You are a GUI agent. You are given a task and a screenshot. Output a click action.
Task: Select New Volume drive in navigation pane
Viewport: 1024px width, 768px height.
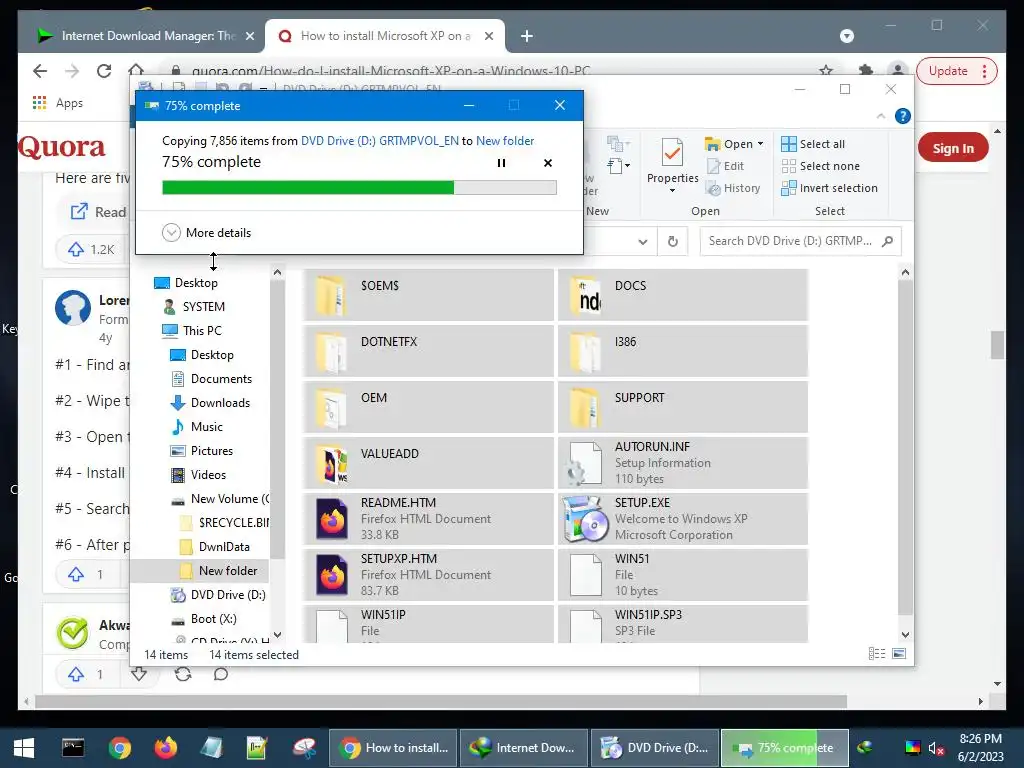point(219,499)
